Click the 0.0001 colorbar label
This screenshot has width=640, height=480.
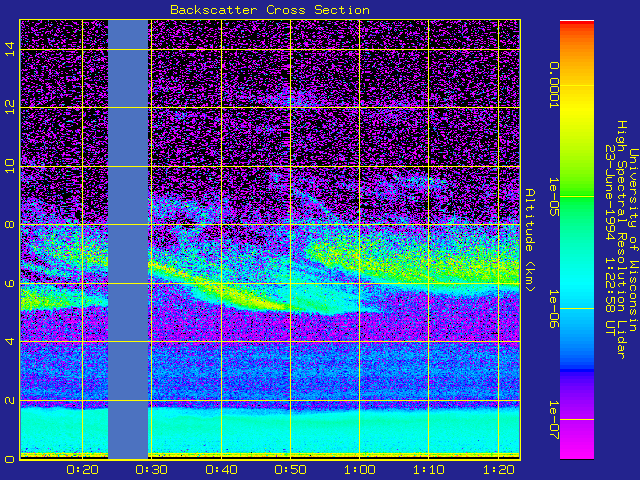coord(553,85)
